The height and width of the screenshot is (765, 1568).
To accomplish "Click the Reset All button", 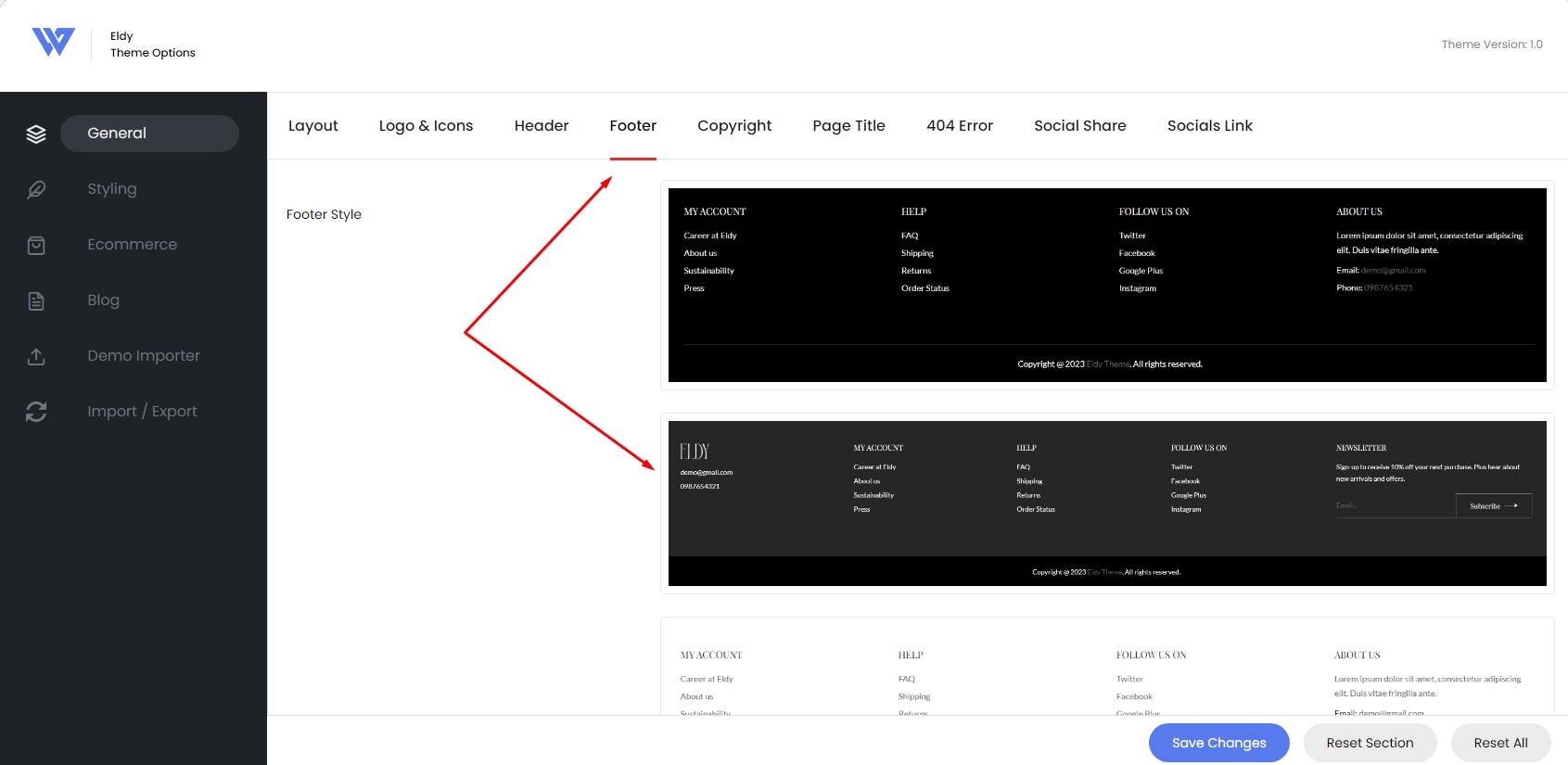I will pos(1501,743).
